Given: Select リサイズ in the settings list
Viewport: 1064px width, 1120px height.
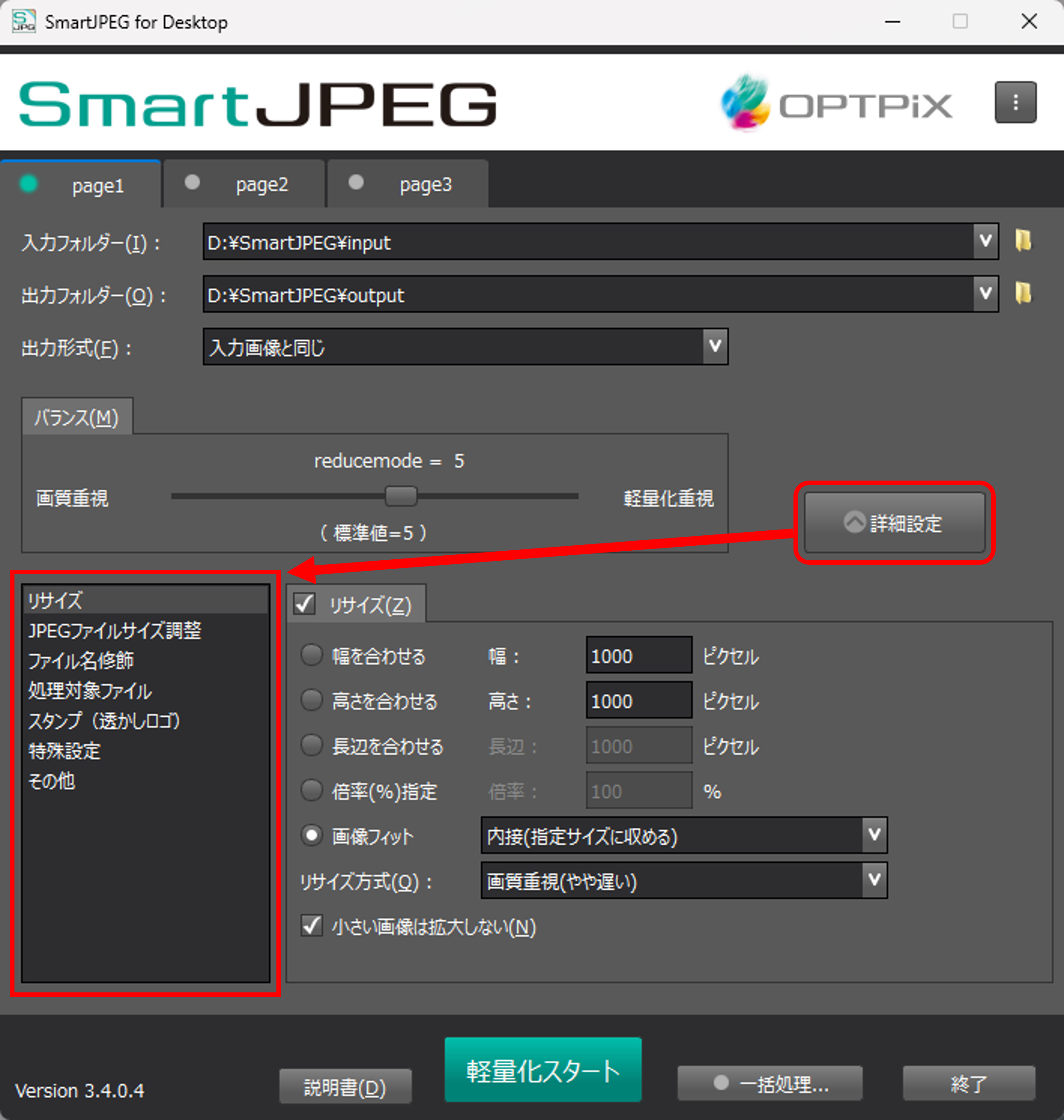Looking at the screenshot, I should click(x=145, y=600).
